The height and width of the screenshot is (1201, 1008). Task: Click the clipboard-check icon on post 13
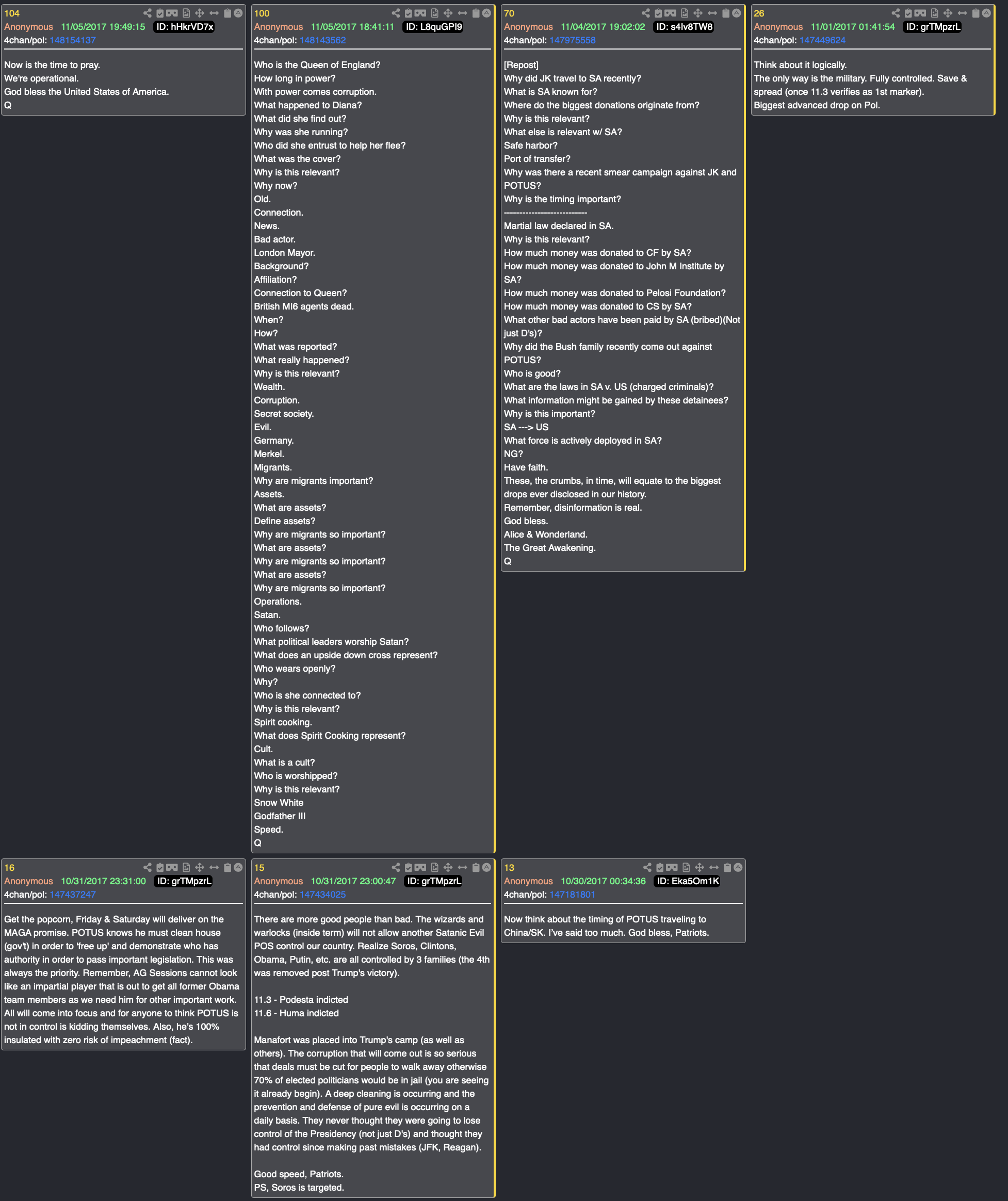click(660, 868)
